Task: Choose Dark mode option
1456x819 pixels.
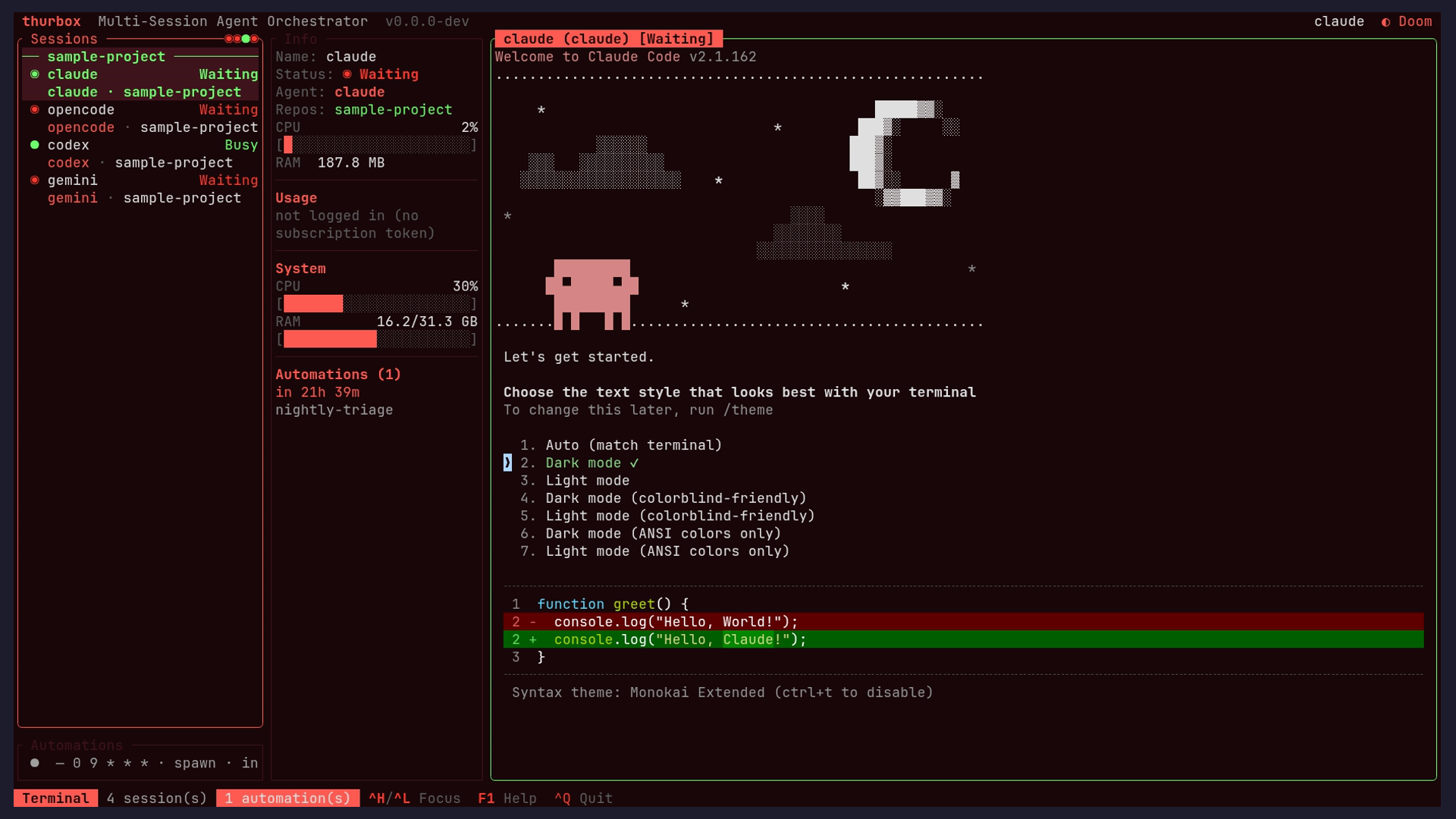Action: tap(579, 463)
